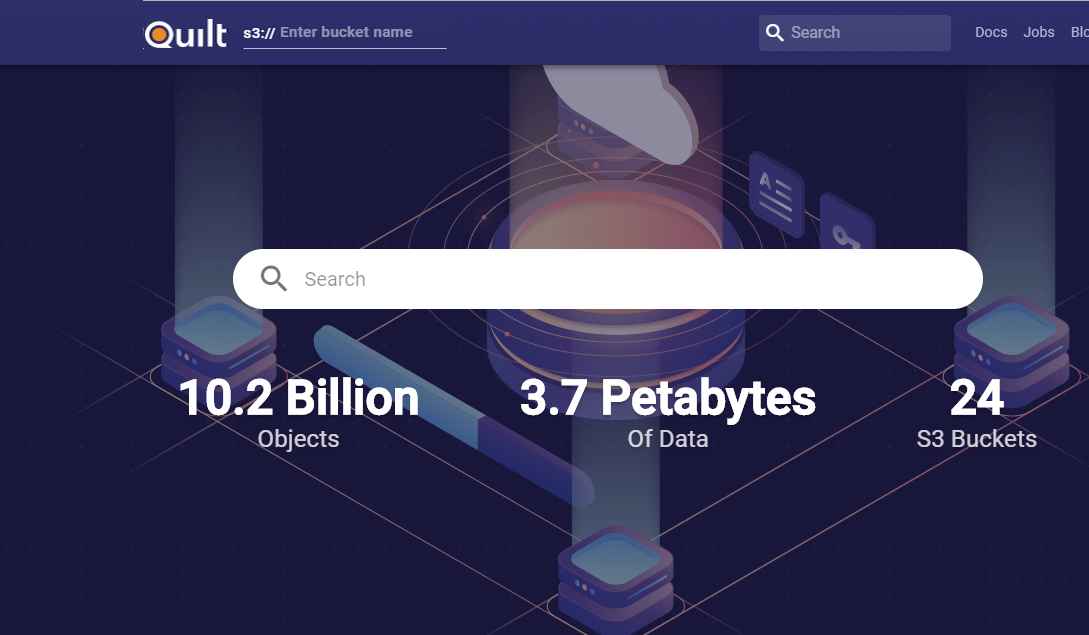Click the "10.2 Billion" Objects statistic
Screen dimensions: 1089x635
coord(298,398)
